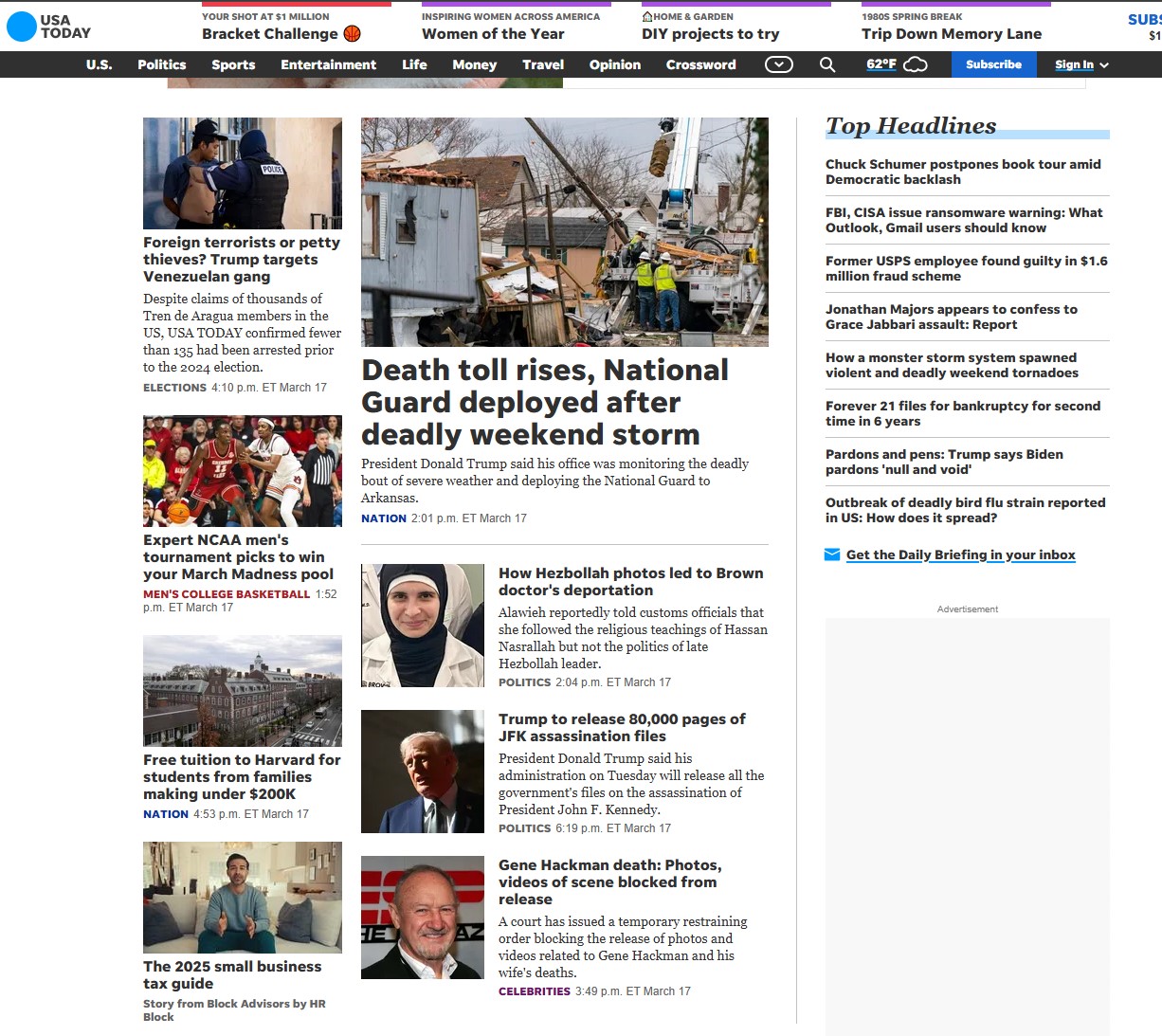Open bird flu outbreak headline
Viewport: 1162px width, 1036px height.
tap(966, 510)
